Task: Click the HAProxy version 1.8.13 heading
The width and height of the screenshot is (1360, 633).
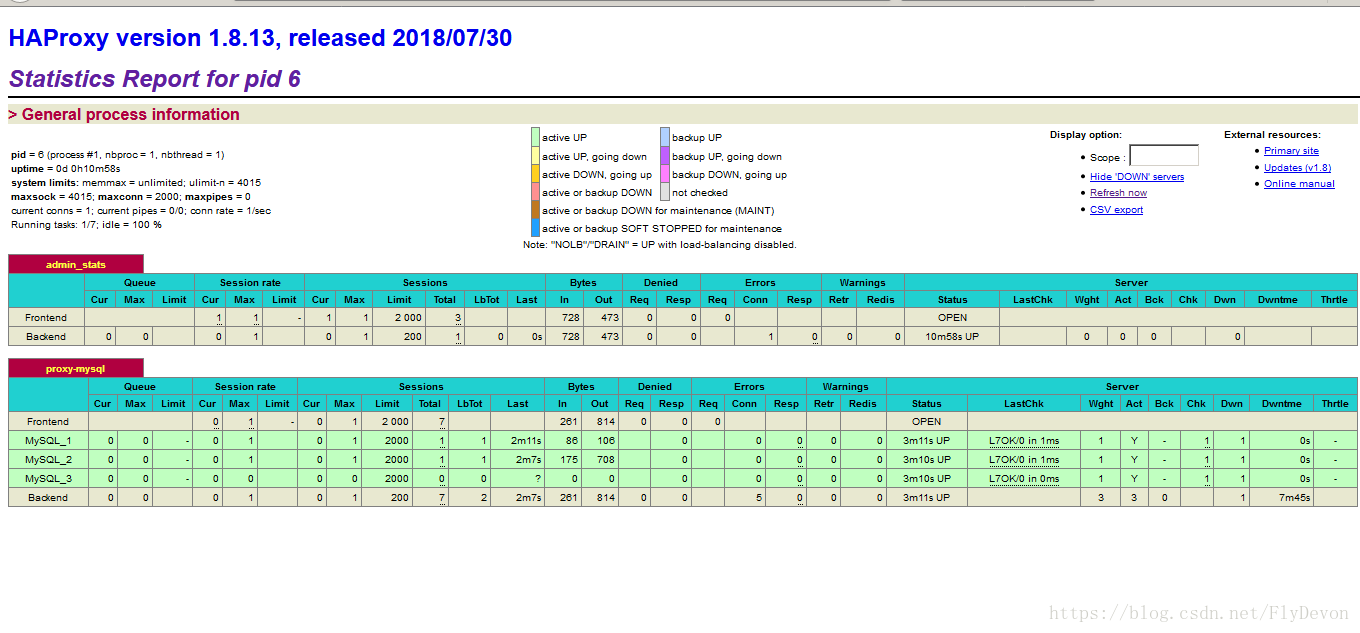Action: (x=260, y=38)
